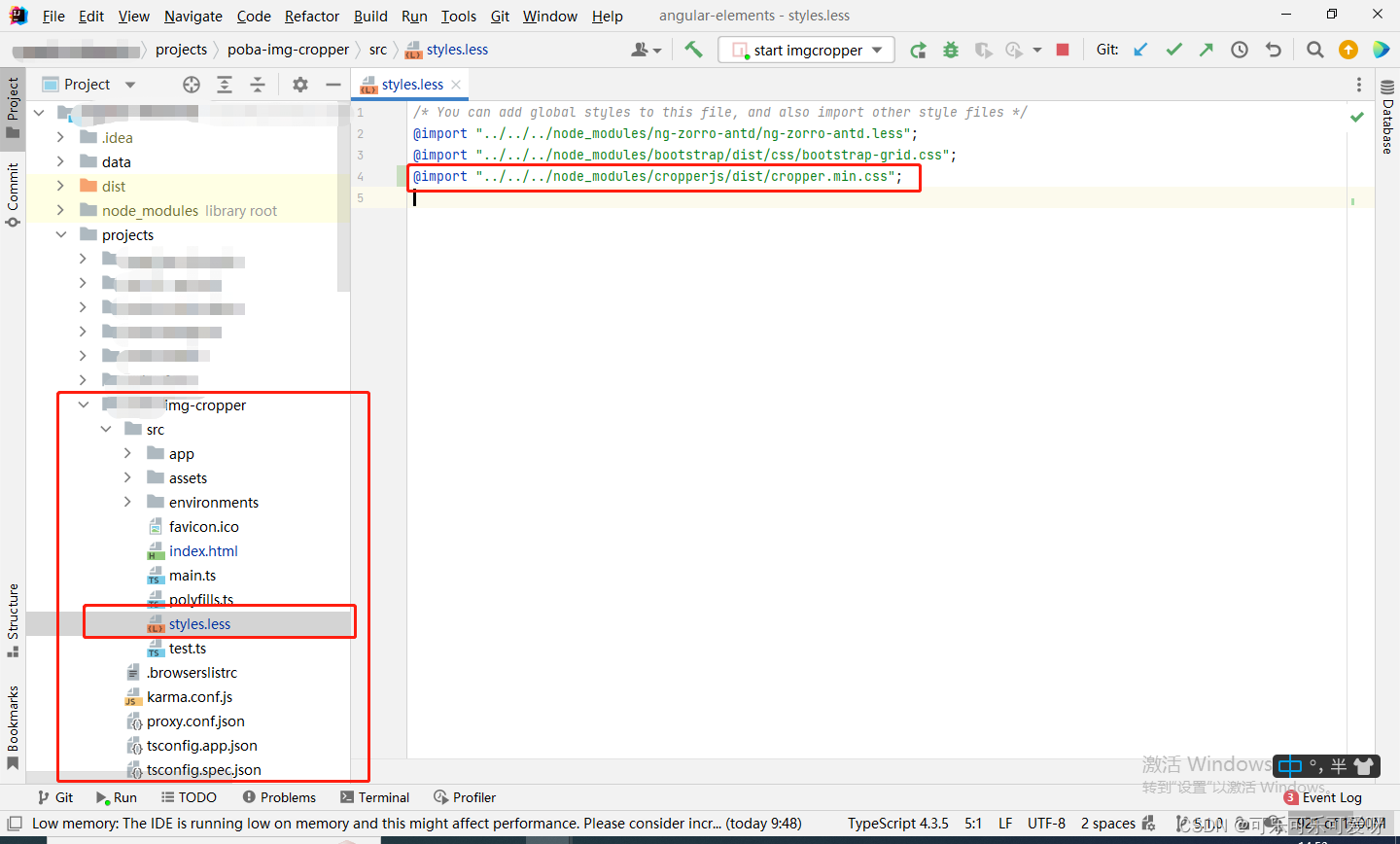Click TypeScript 4.3.5 status widget
This screenshot has height=844, width=1400.
coord(897,824)
